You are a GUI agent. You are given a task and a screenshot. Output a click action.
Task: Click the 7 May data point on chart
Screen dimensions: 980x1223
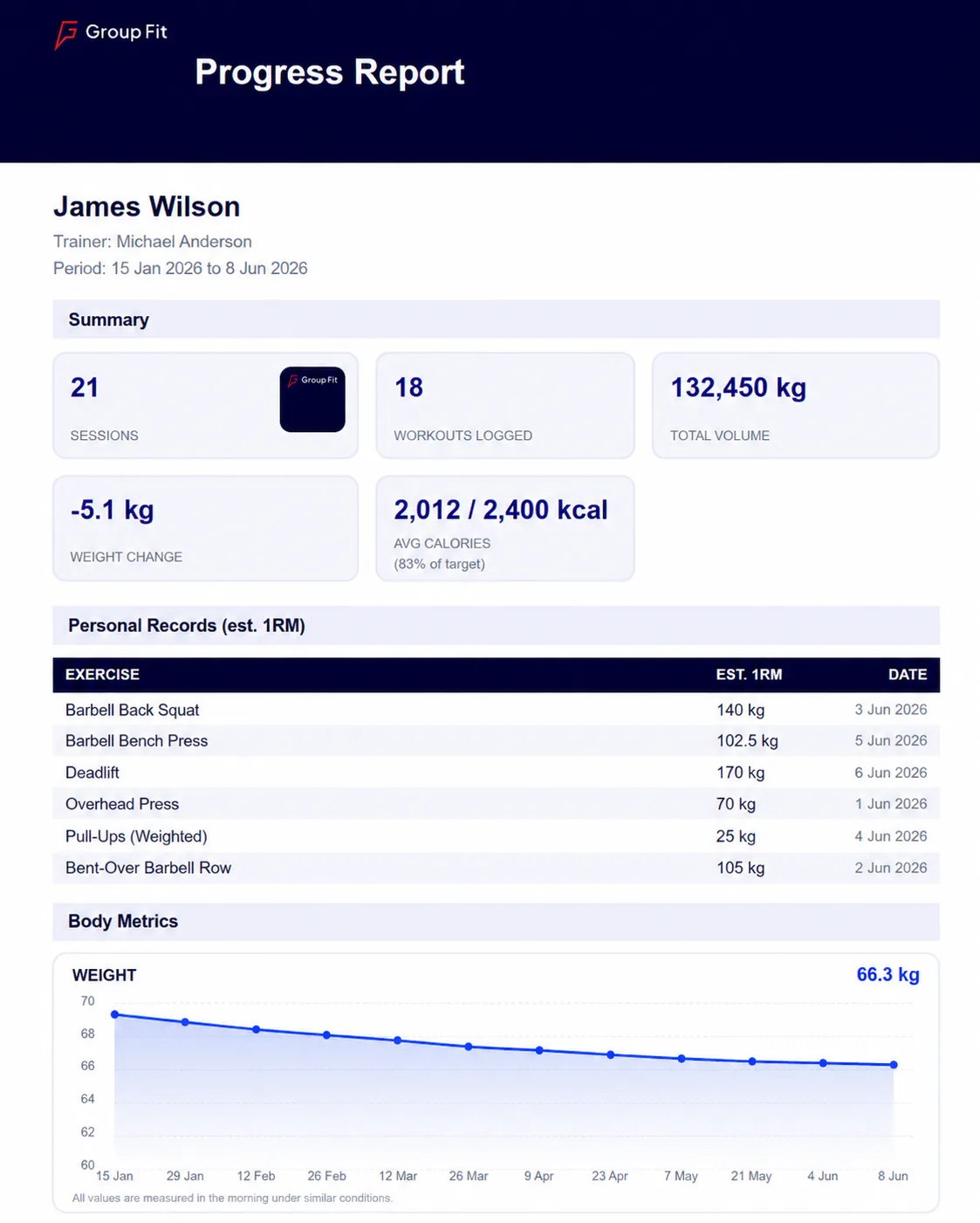point(682,1059)
